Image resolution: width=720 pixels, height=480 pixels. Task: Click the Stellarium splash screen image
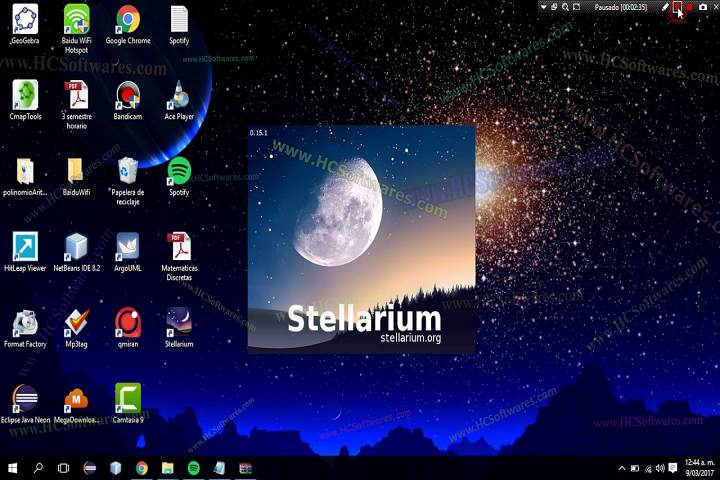(361, 239)
